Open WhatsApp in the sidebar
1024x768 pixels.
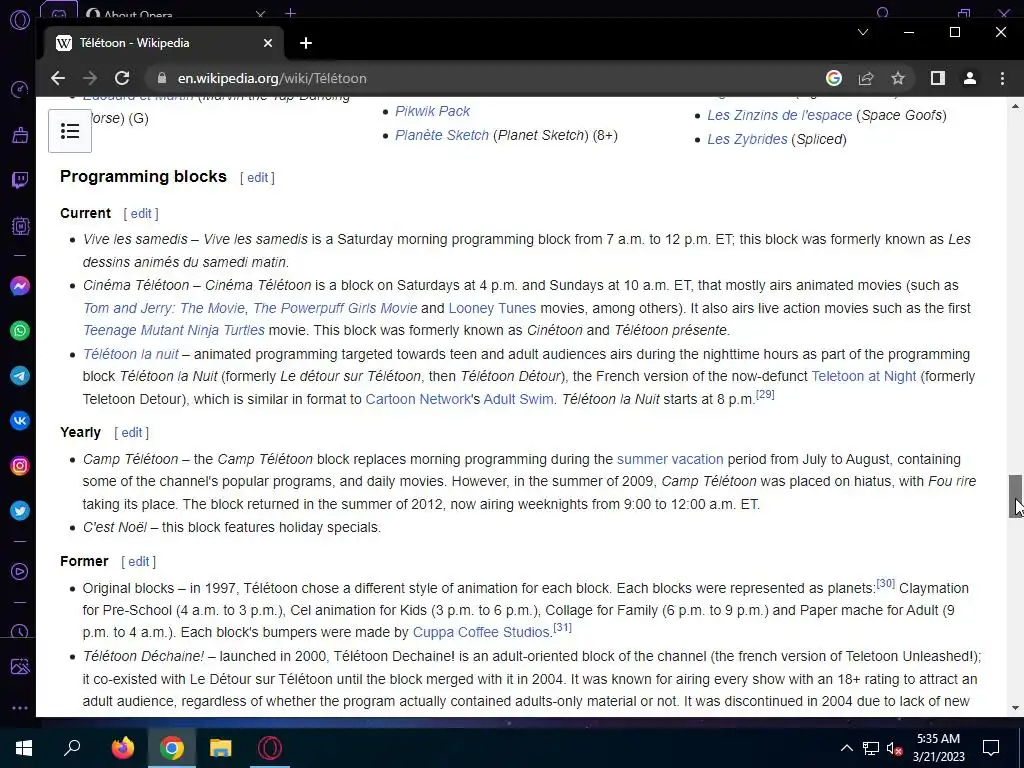[x=20, y=331]
